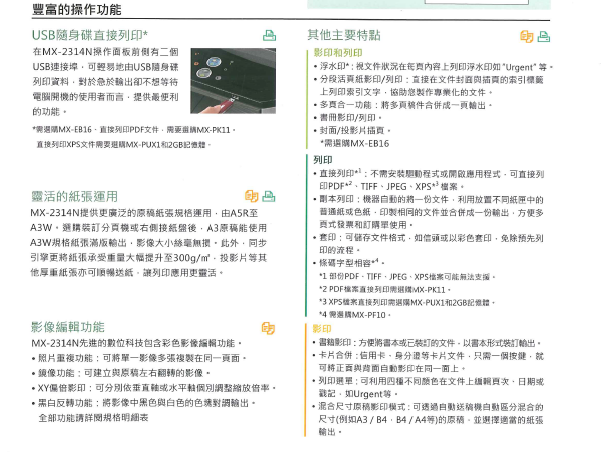Viewport: 601px width, 452px height.
Task: Click the 書冊影印/列印 bullet
Action: [x=347, y=118]
